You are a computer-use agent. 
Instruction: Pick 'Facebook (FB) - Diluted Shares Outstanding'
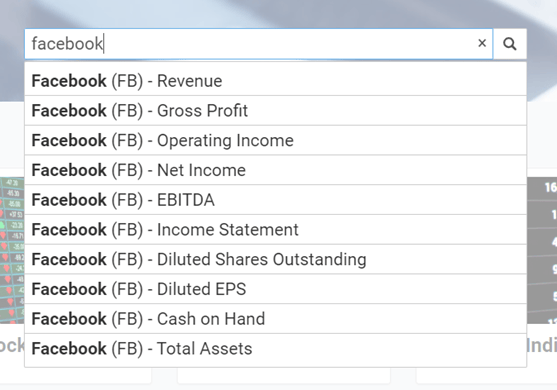point(275,259)
